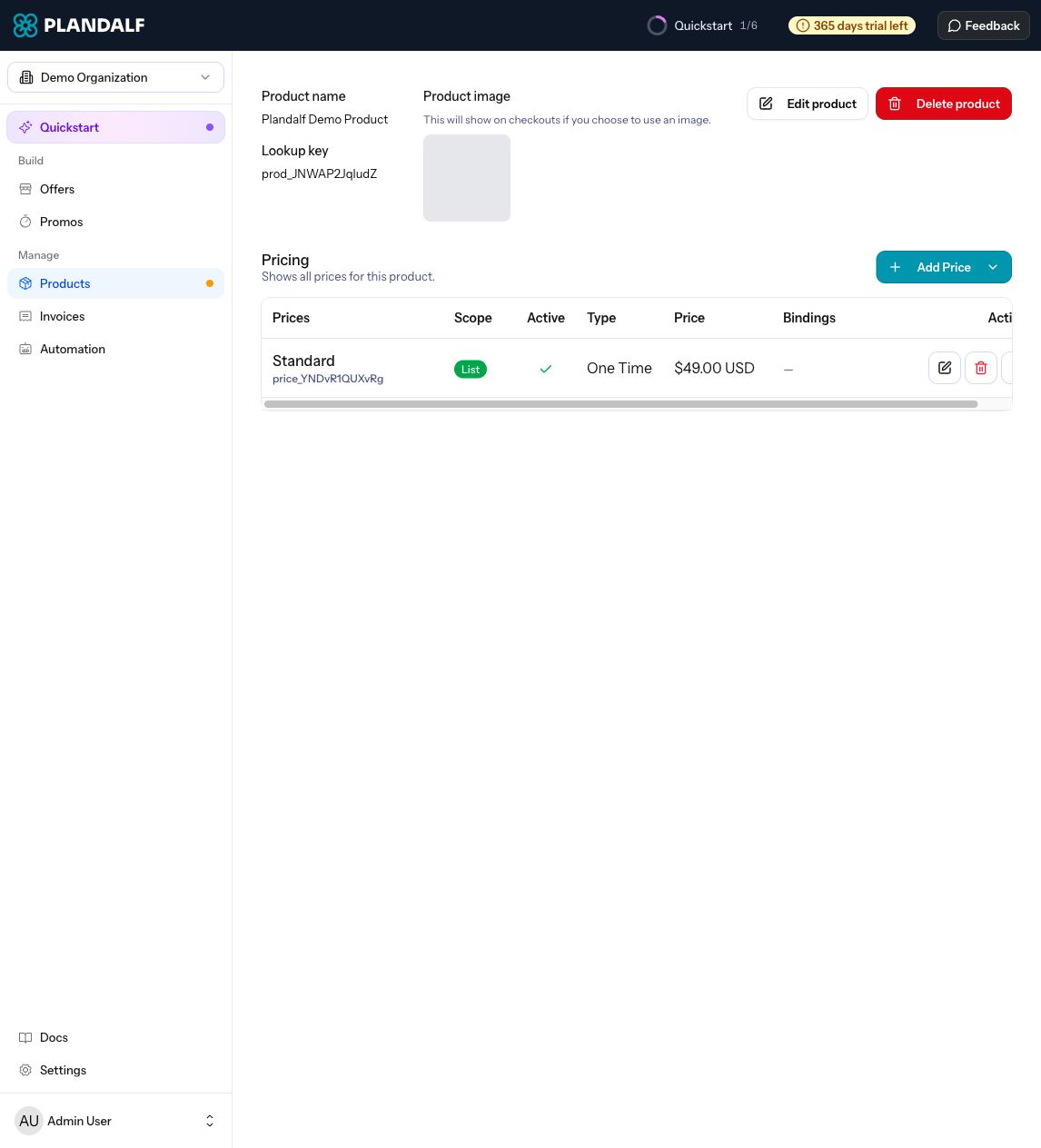This screenshot has width=1041, height=1148.
Task: Click the One Time type cell
Action: click(620, 368)
